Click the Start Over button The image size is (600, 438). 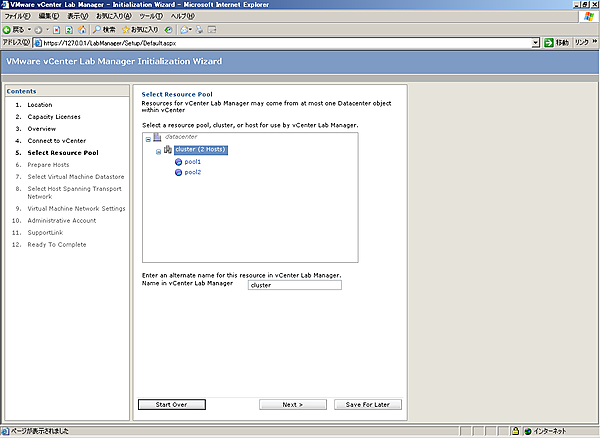click(x=172, y=404)
